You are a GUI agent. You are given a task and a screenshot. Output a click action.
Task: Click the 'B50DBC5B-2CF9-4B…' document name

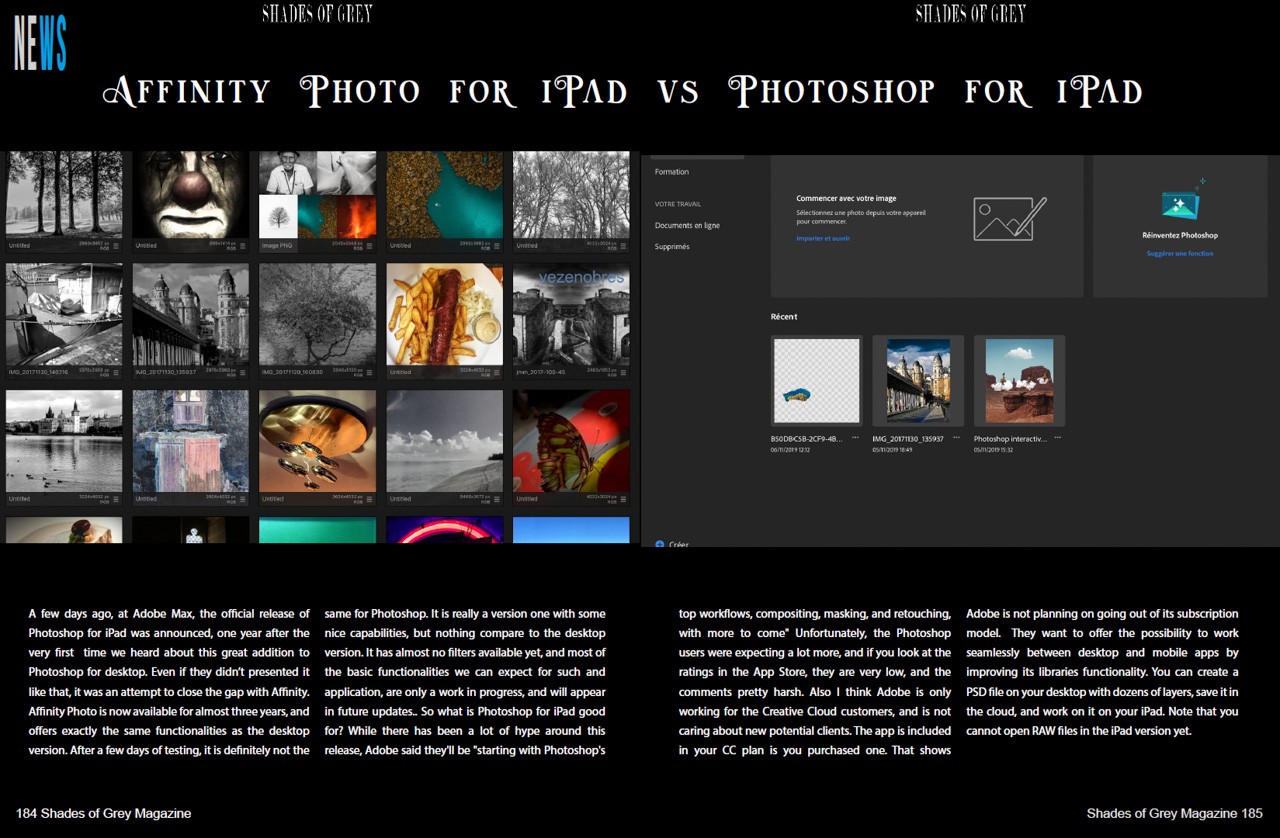(807, 438)
